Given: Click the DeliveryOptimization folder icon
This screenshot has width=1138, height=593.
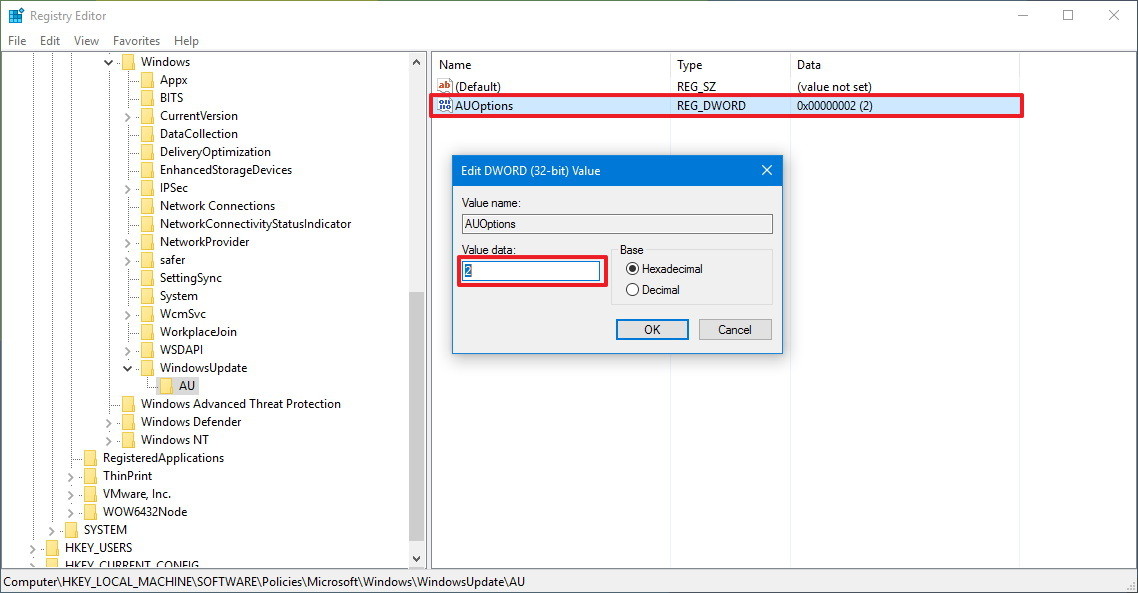Looking at the screenshot, I should 147,152.
